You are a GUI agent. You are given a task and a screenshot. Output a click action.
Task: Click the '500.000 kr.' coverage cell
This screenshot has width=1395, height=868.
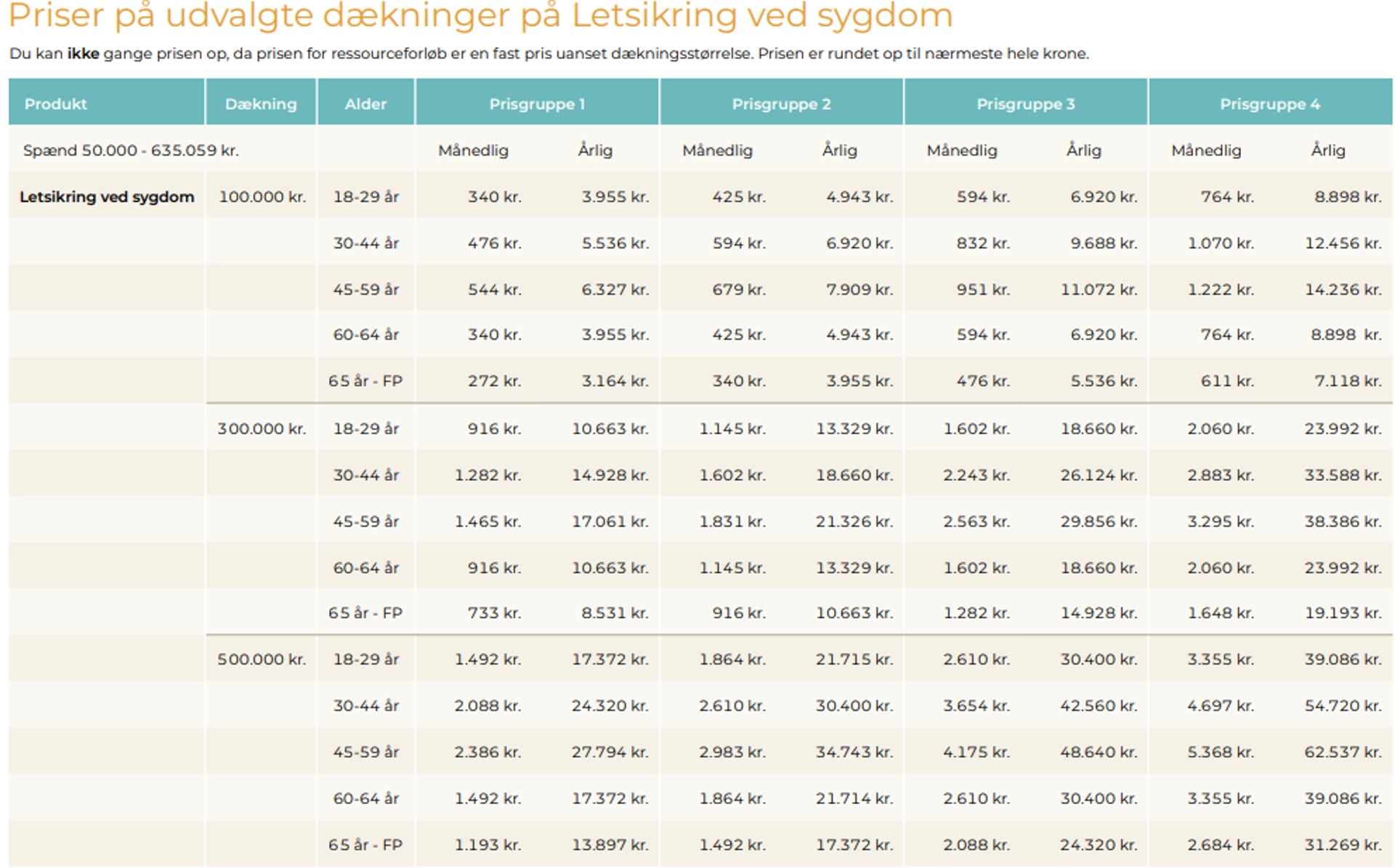point(262,660)
